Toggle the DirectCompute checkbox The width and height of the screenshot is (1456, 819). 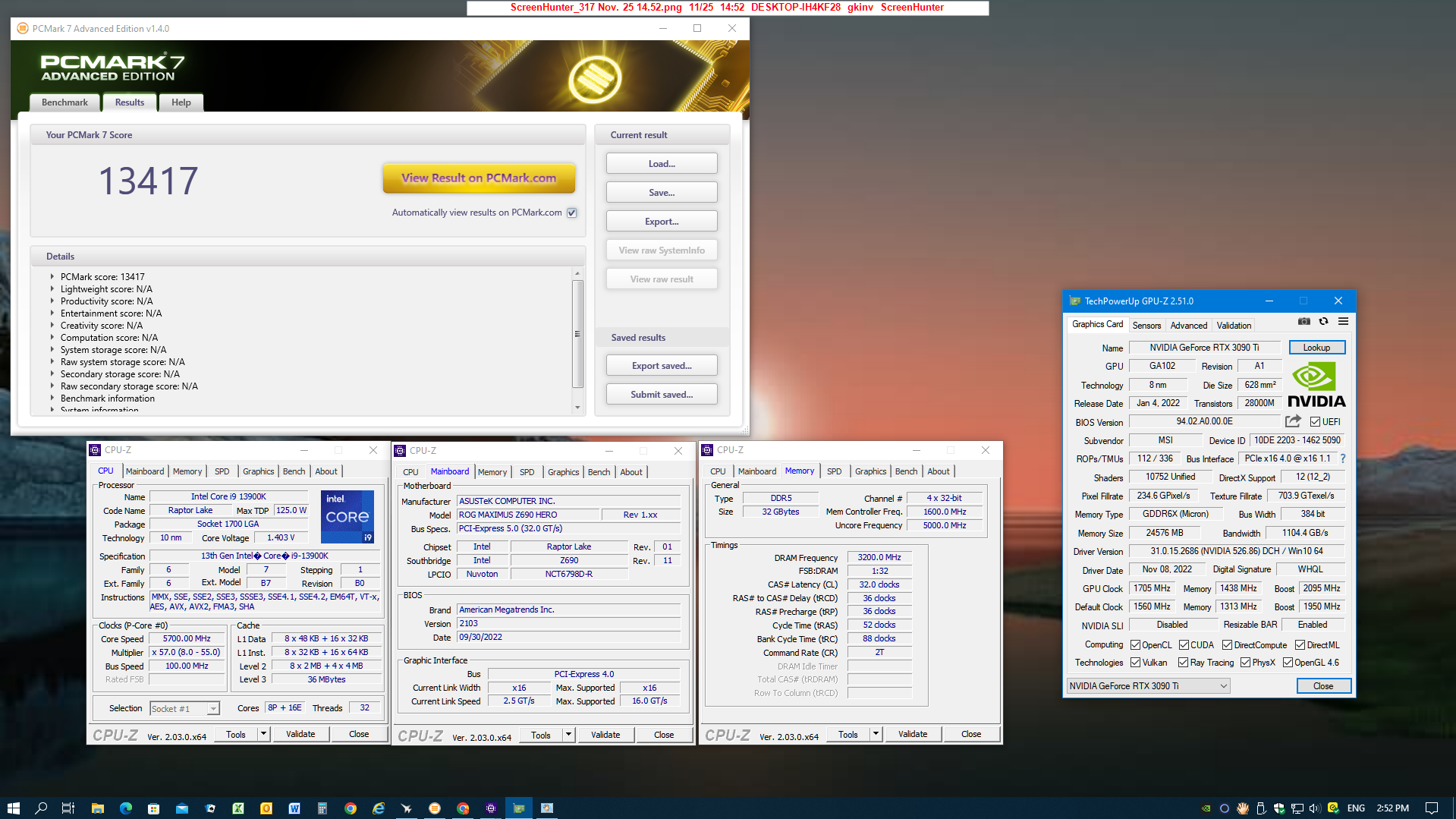tap(1227, 644)
